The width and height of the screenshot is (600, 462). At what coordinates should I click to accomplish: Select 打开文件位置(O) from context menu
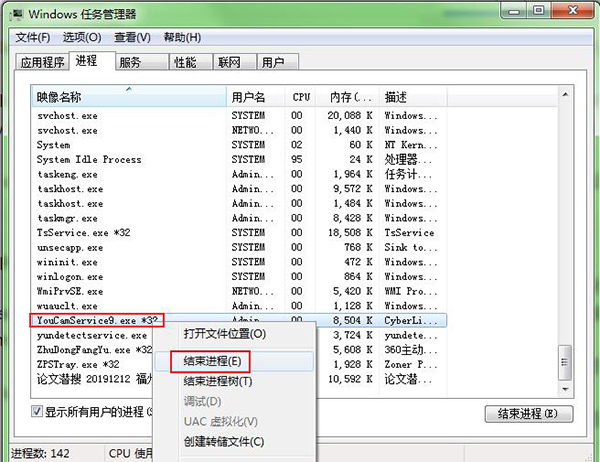pyautogui.click(x=224, y=333)
